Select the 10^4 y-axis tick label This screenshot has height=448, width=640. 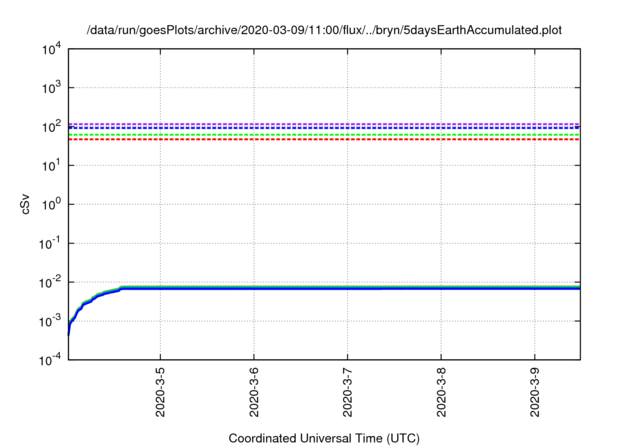[x=51, y=50]
